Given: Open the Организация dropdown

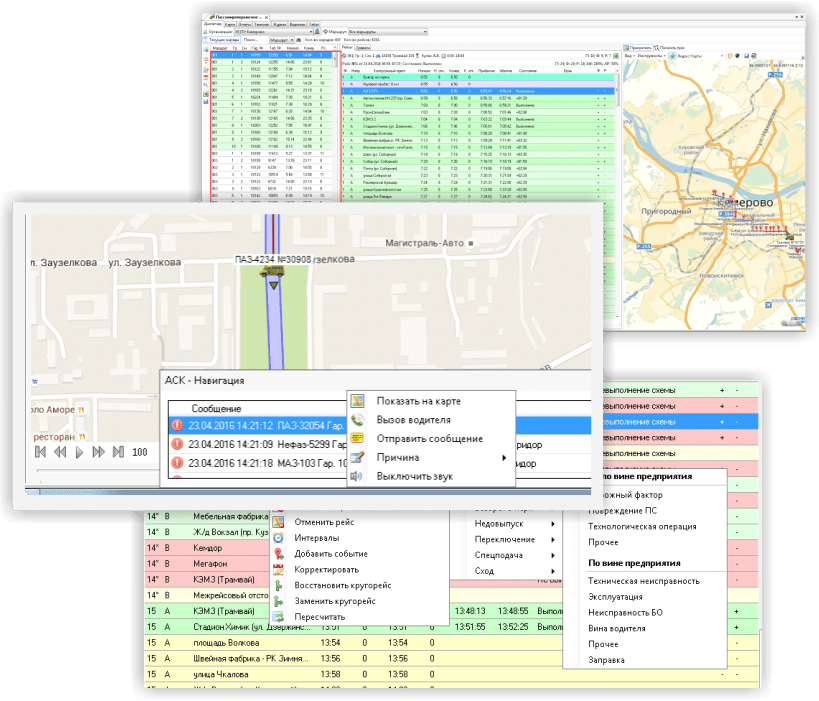Looking at the screenshot, I should (273, 32).
